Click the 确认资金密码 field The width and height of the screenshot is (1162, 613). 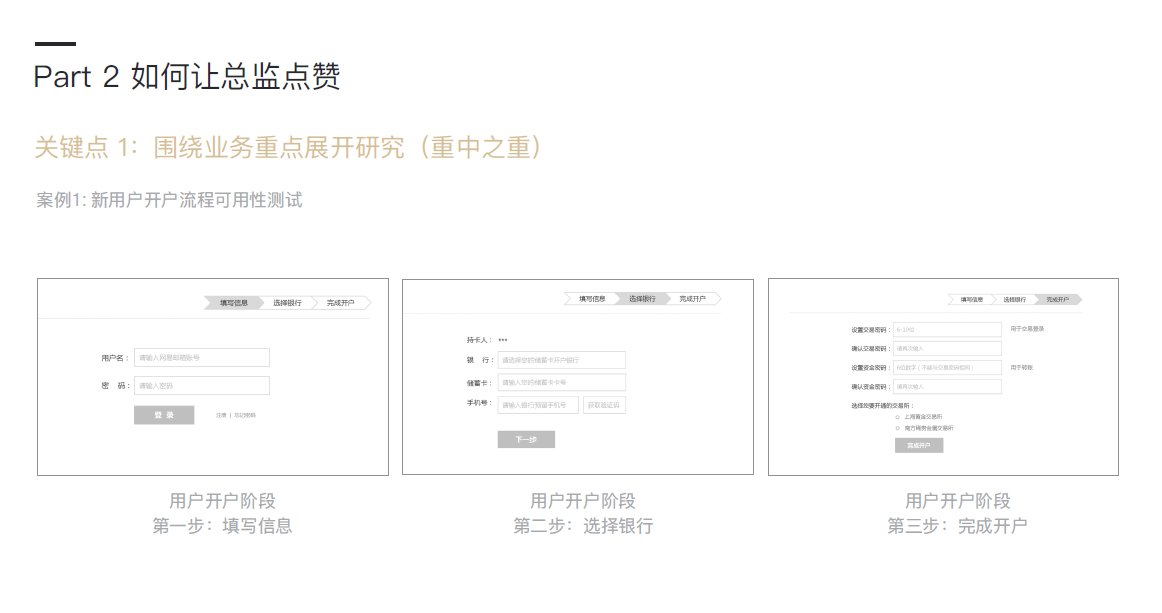point(947,386)
